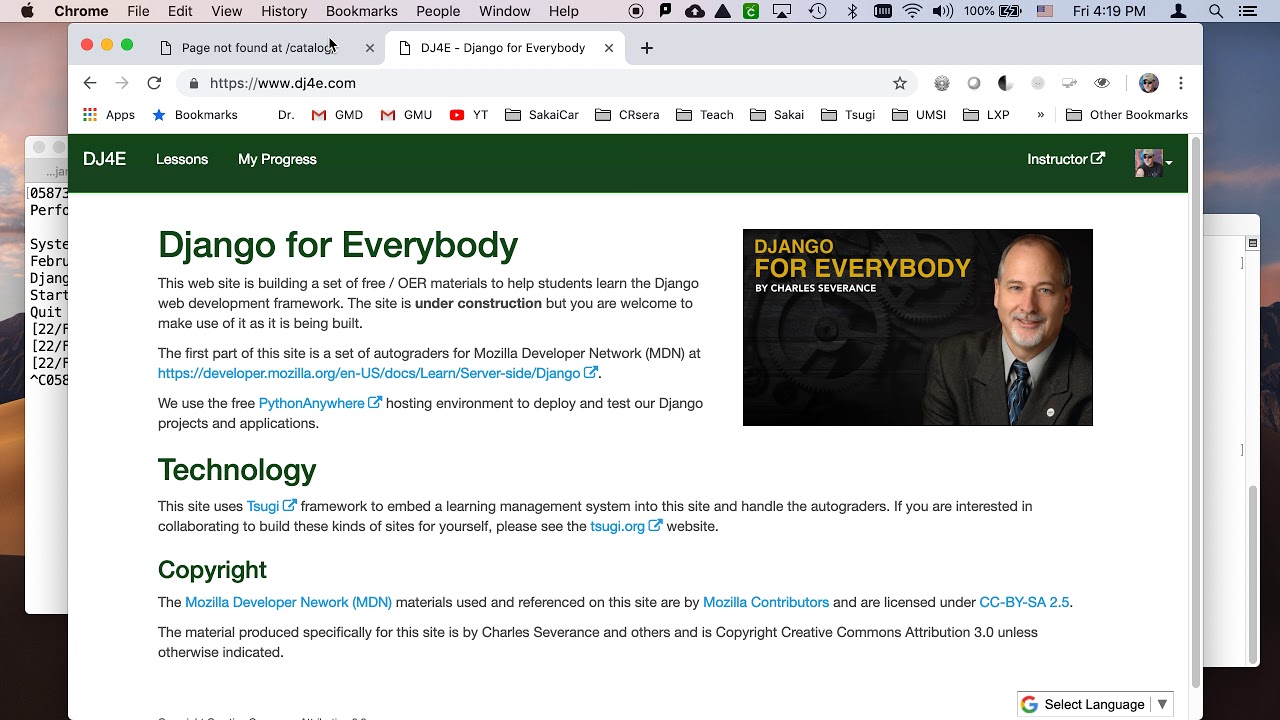1280x720 pixels.
Task: Open the US flag input source menu
Action: pyautogui.click(x=1045, y=11)
